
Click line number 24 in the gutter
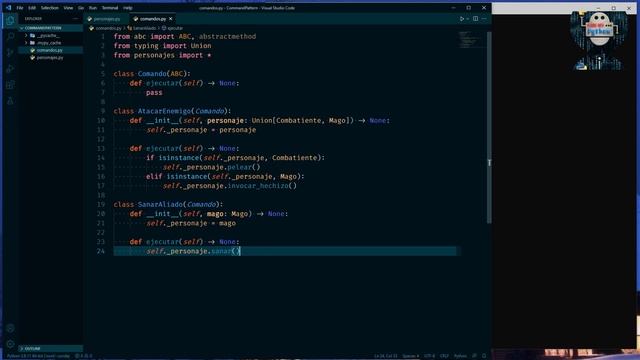tap(101, 251)
